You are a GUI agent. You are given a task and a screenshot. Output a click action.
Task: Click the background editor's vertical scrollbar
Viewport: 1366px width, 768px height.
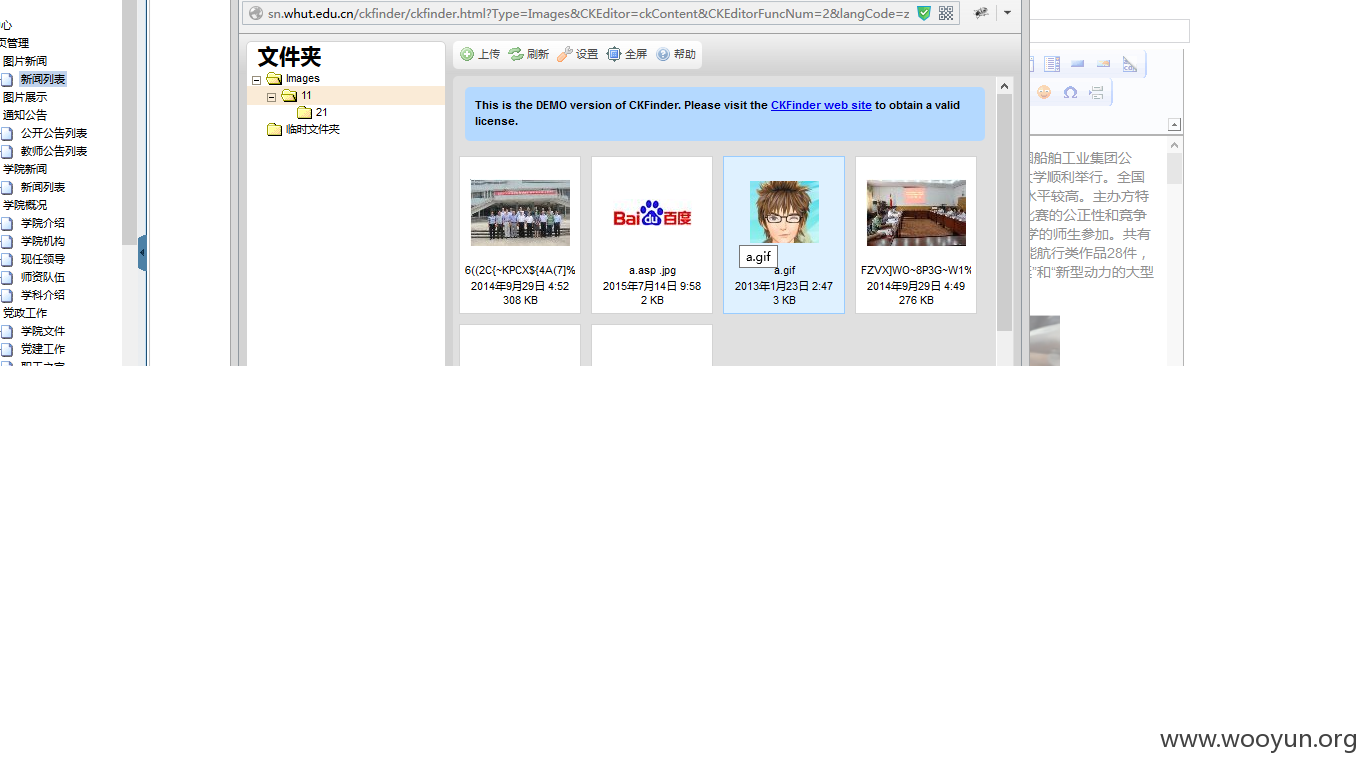click(x=1175, y=168)
